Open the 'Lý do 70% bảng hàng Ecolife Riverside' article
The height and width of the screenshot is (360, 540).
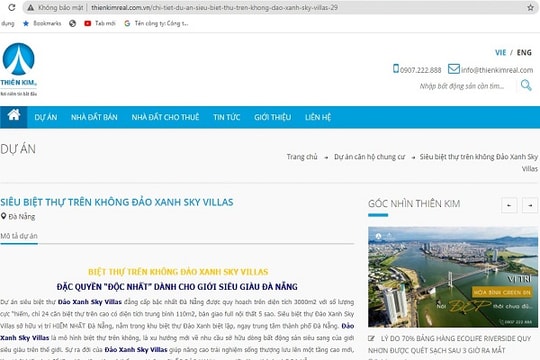pyautogui.click(x=450, y=344)
